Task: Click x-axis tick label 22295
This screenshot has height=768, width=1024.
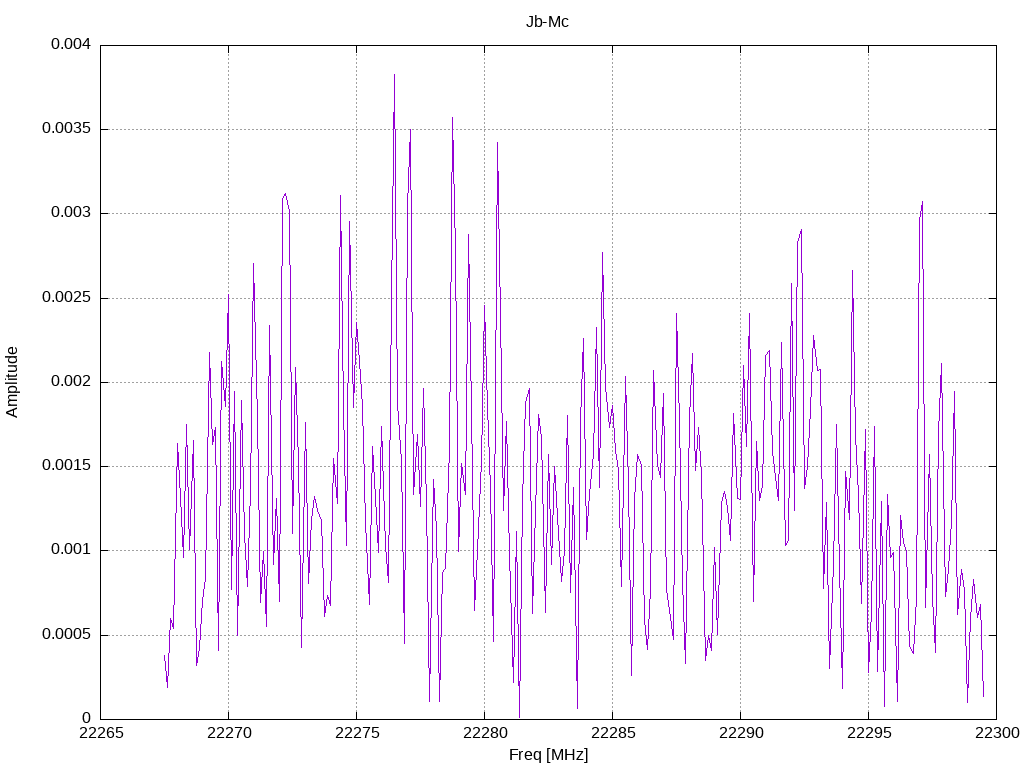Action: tap(869, 733)
